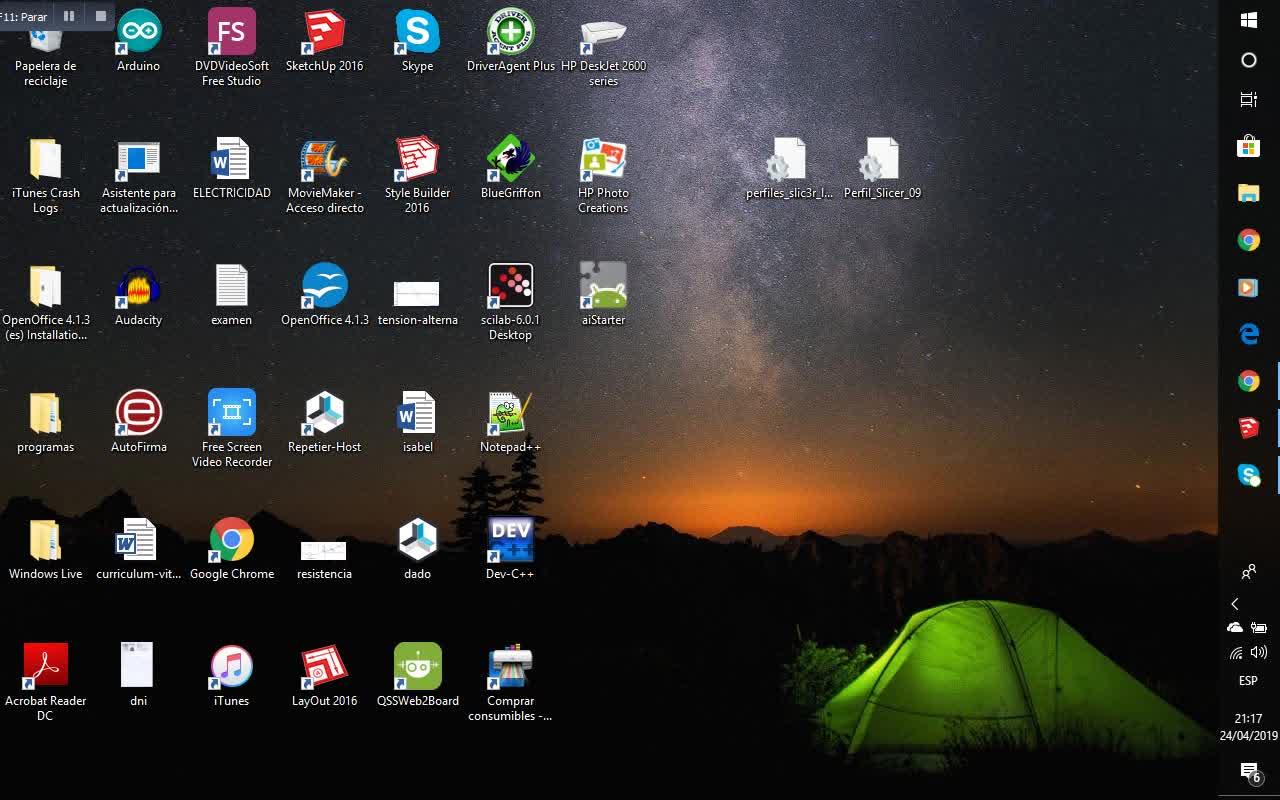Select the DVDVideoSoft Free Studio icon
The width and height of the screenshot is (1280, 800).
pyautogui.click(x=231, y=47)
